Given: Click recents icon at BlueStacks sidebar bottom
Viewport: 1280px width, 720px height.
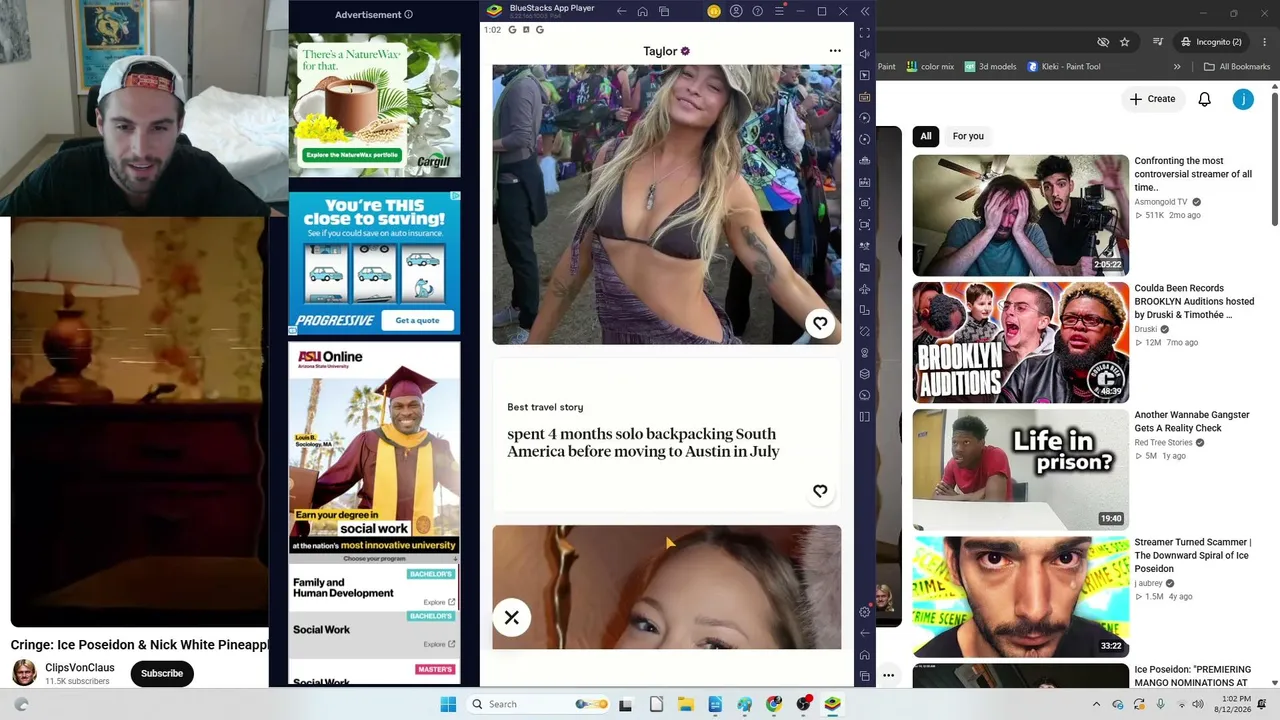Looking at the screenshot, I should click(865, 676).
